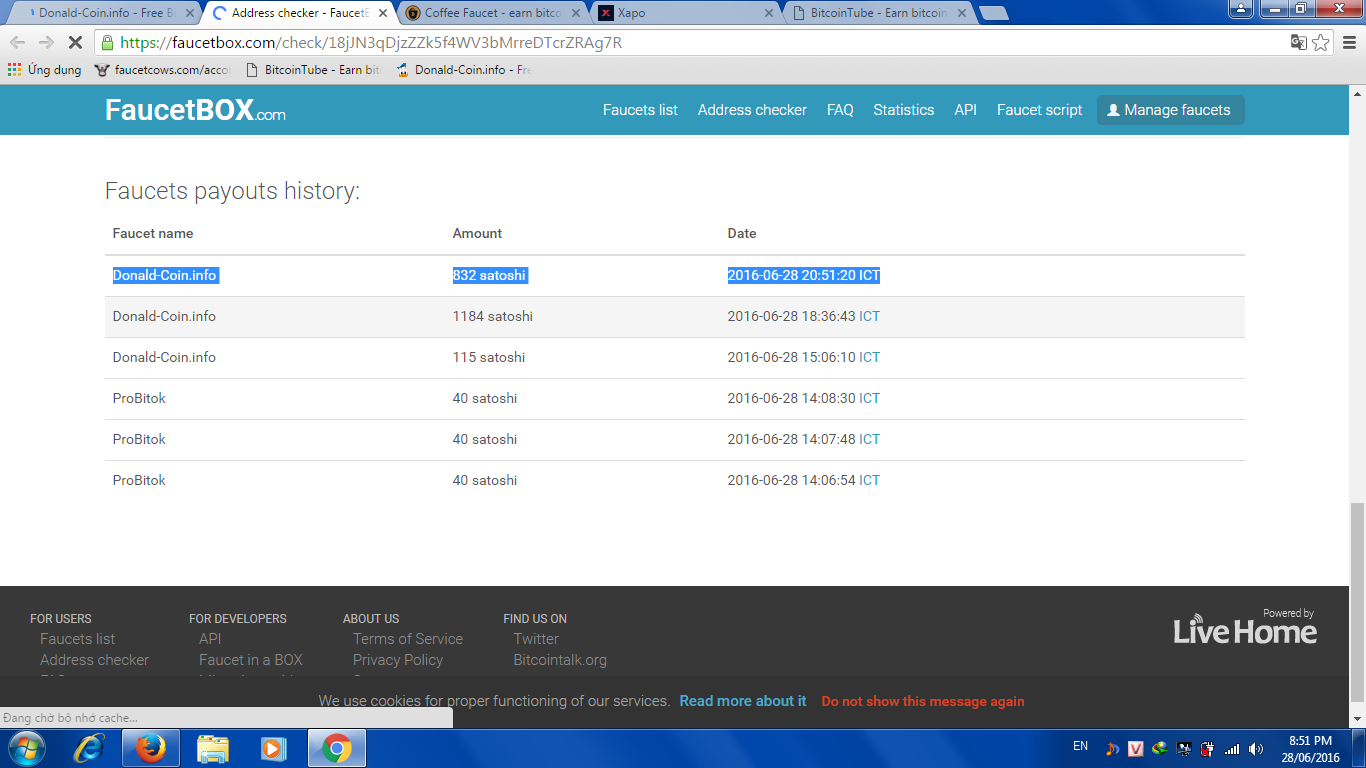
Task: Click the ICT link in the 18:36:43 row
Action: click(869, 316)
